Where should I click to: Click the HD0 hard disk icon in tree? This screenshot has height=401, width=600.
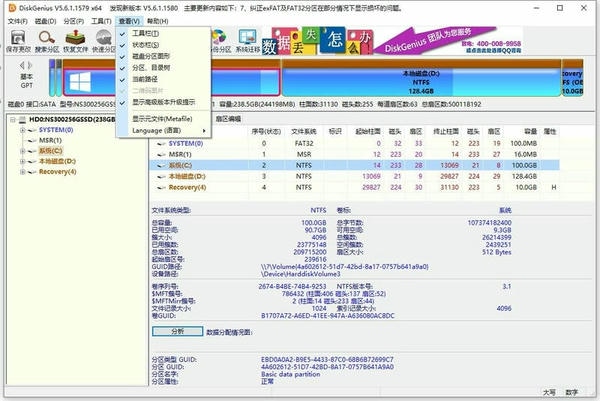click(x=23, y=120)
